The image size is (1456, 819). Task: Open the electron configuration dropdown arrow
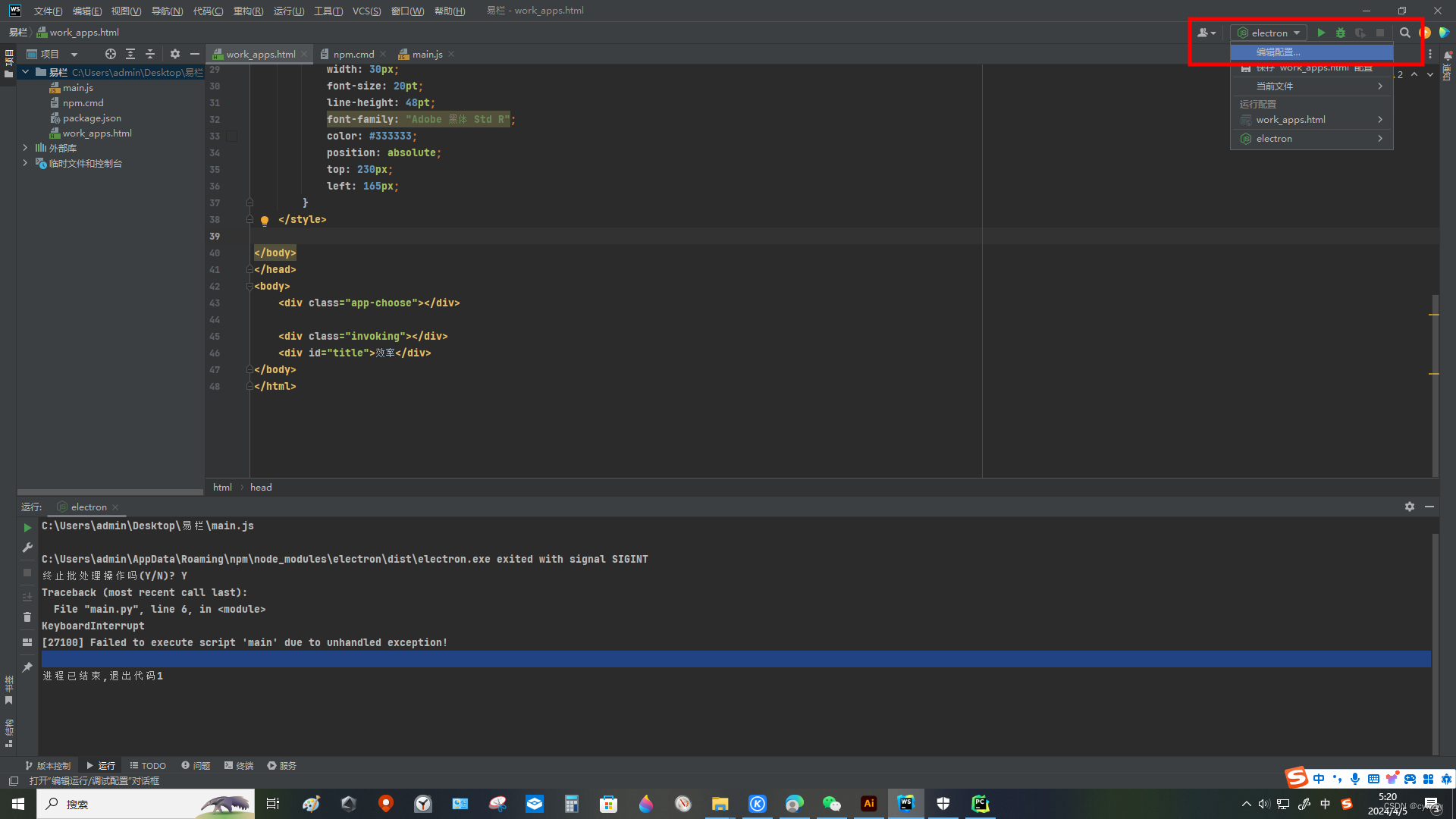1296,33
